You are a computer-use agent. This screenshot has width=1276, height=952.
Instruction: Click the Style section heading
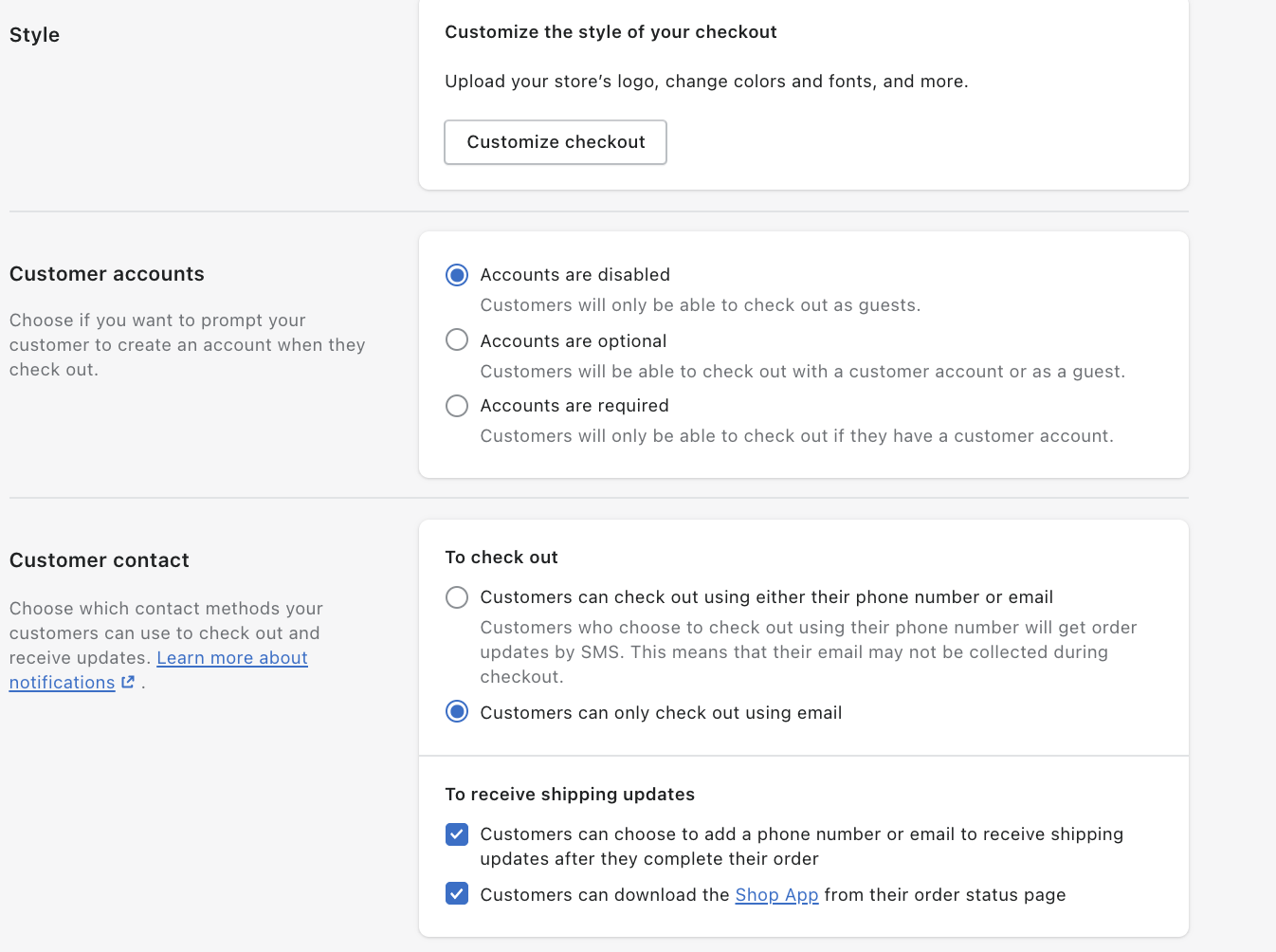tap(35, 35)
